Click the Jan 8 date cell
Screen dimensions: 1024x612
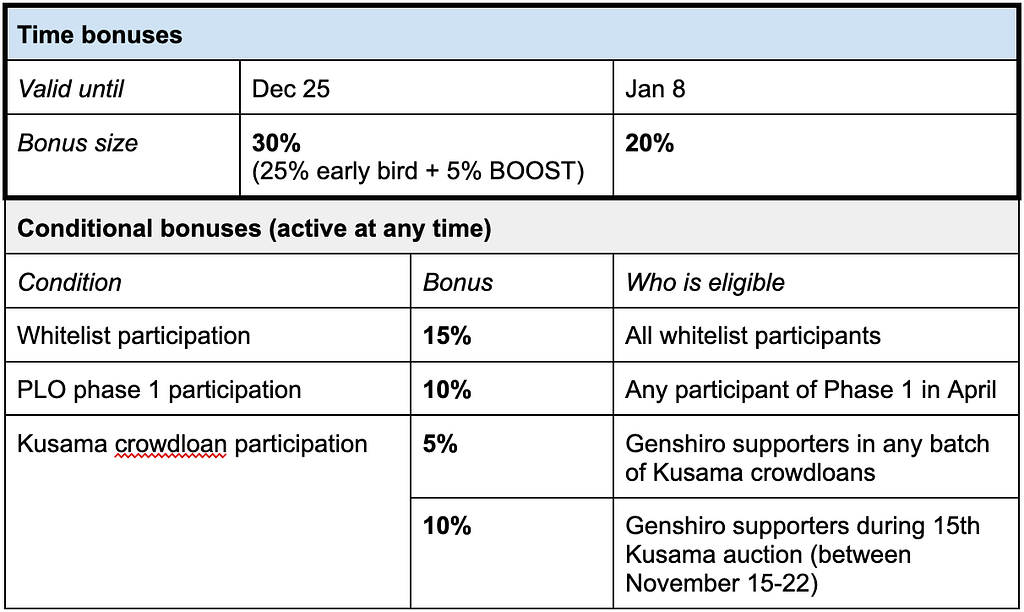(815, 88)
